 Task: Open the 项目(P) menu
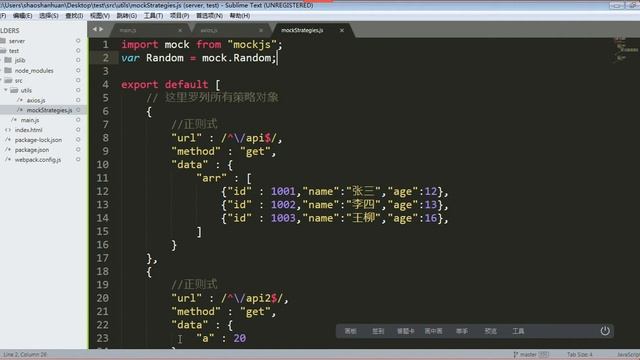pyautogui.click(x=179, y=16)
